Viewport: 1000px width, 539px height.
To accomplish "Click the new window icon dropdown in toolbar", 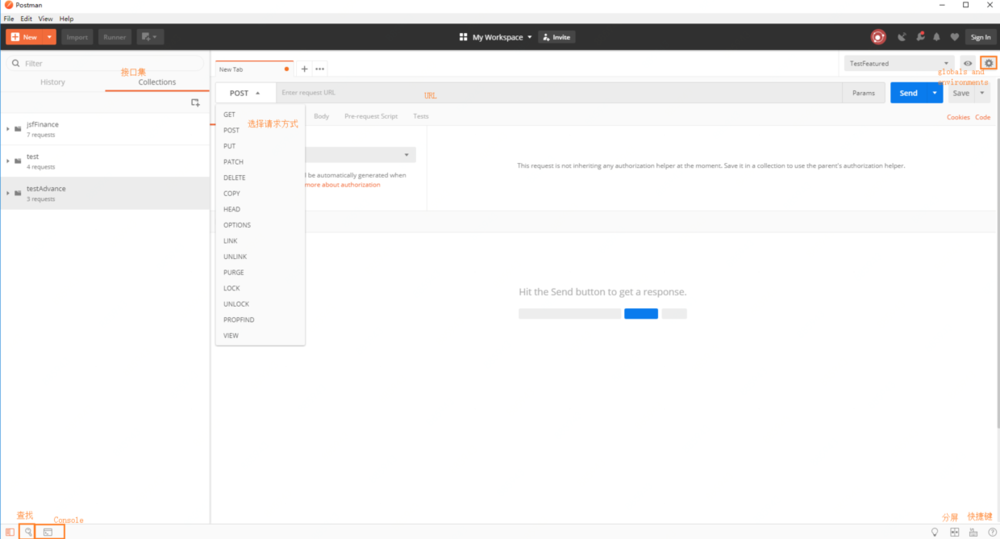I will (149, 37).
